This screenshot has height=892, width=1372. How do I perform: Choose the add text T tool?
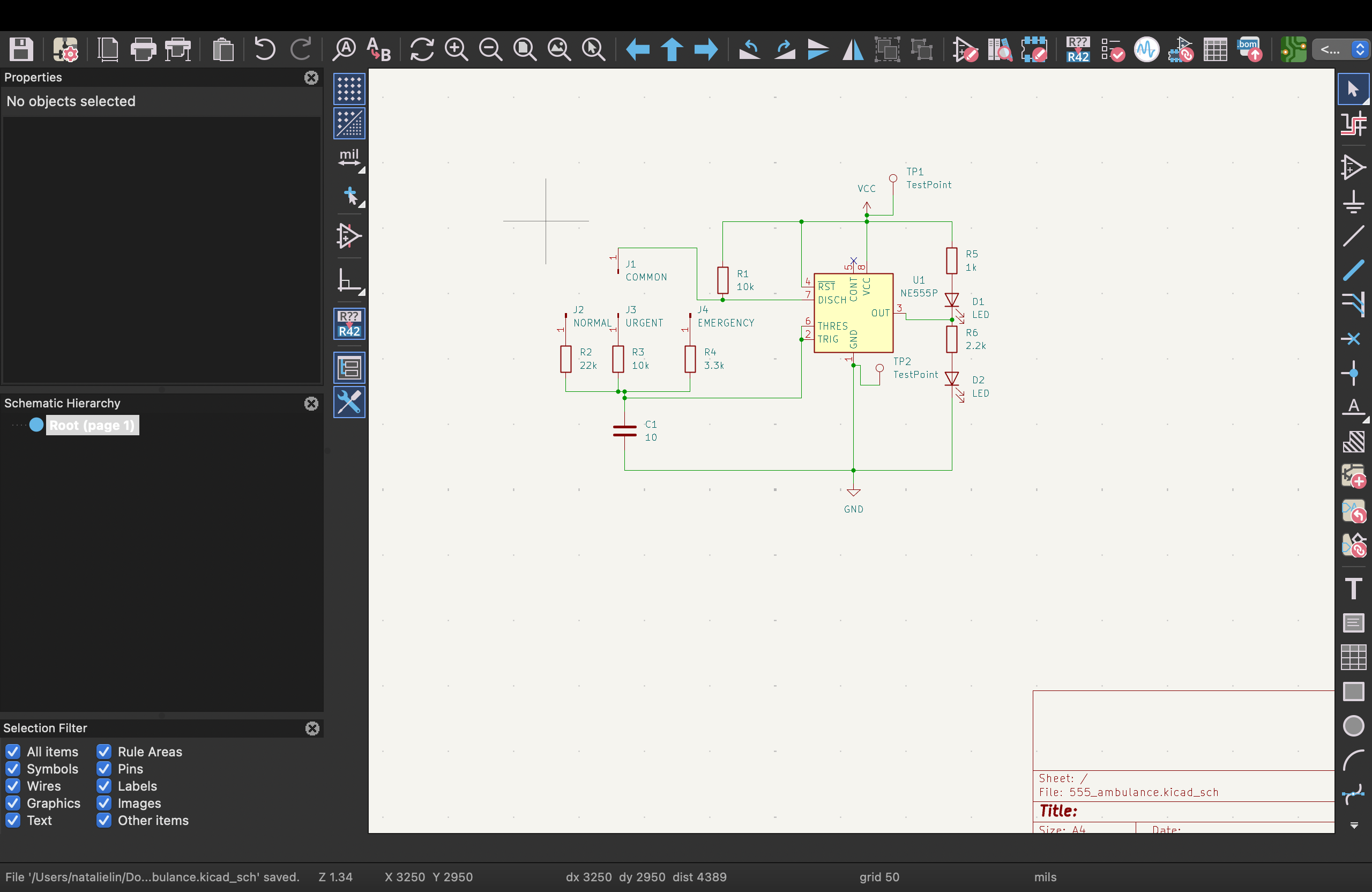pos(1353,588)
